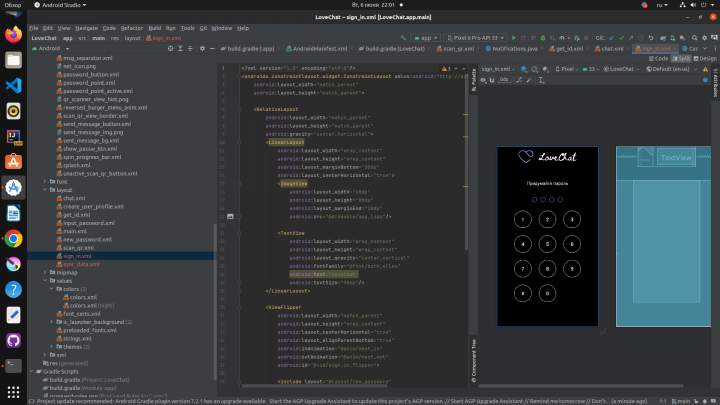Switch editor to Code view mode
Viewport: 720px width, 405px height.
tap(658, 58)
